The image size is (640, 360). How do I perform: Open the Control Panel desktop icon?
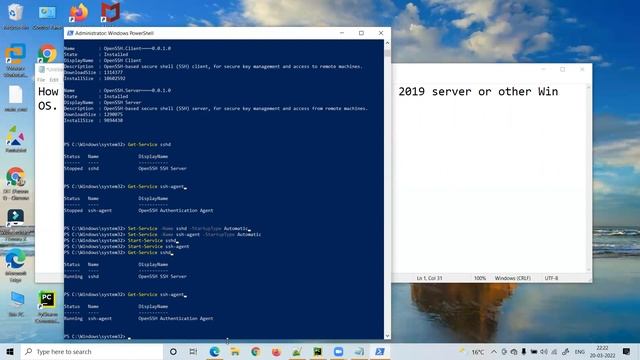(47, 16)
